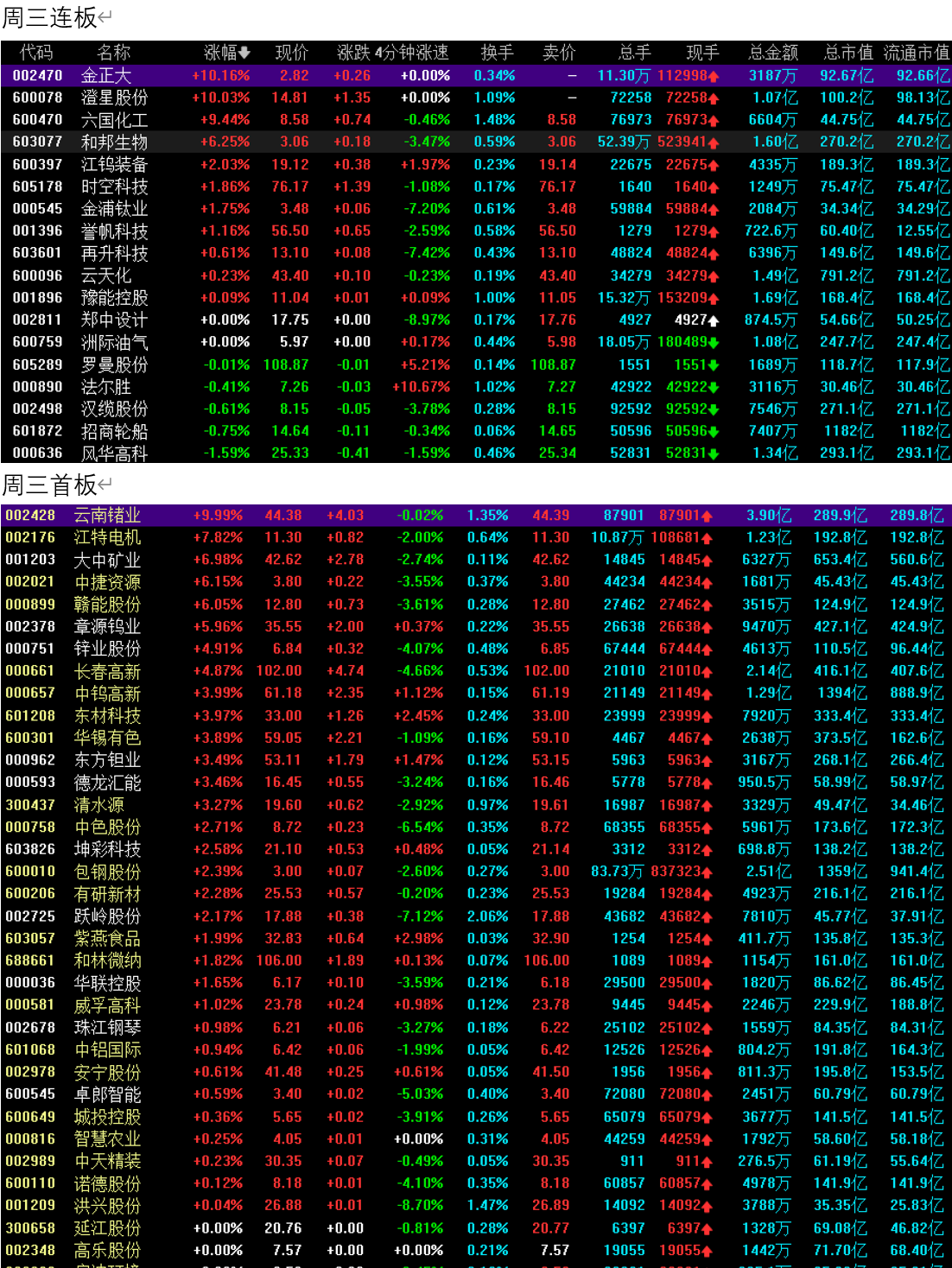This screenshot has height=1268, width=952.
Task: Click the red up arrow in 金正大 row
Action: 714,77
